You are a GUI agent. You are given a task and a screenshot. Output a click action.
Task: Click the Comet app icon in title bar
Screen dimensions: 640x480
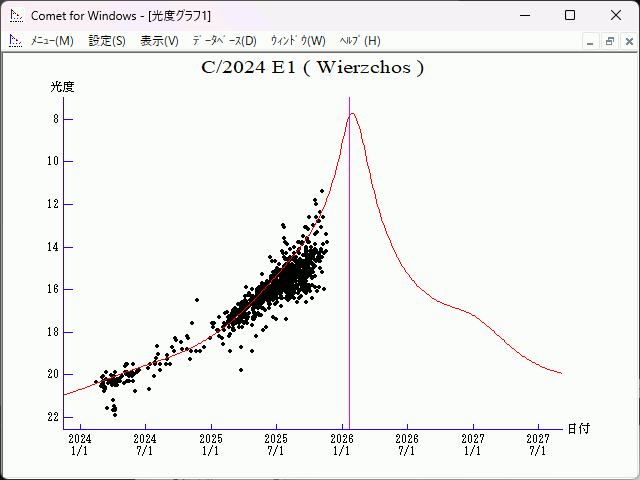(16, 15)
